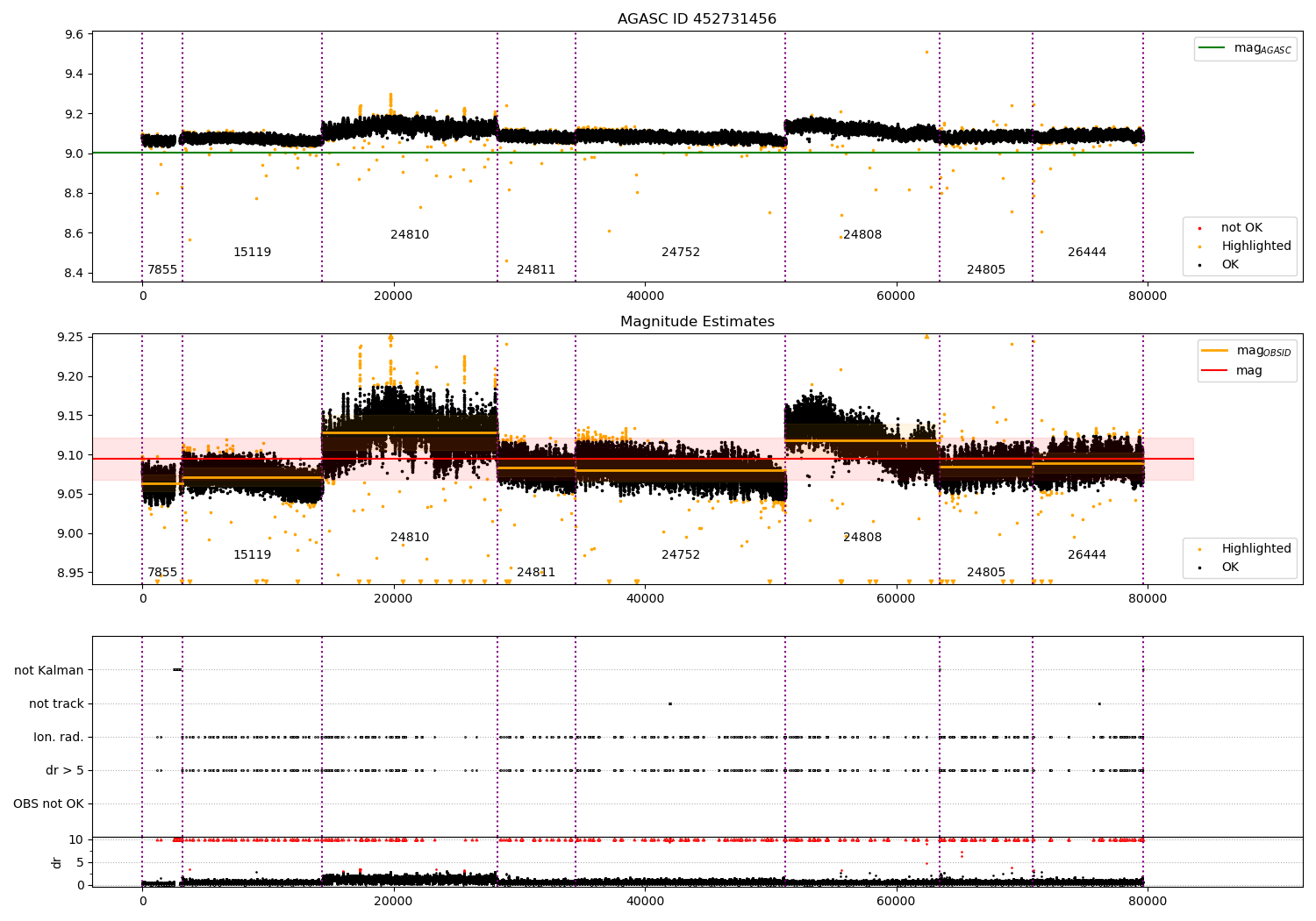
Task: Click obsid label 24811 in Magnitude Estimates panel
Action: pos(536,573)
